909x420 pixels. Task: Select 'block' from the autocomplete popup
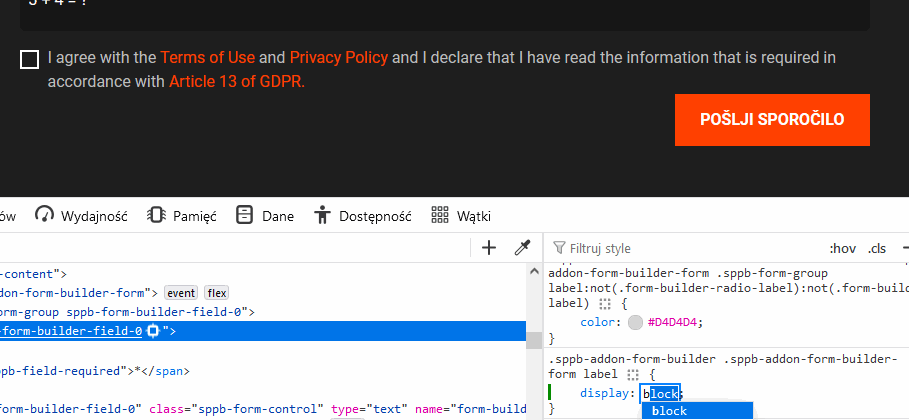point(670,411)
